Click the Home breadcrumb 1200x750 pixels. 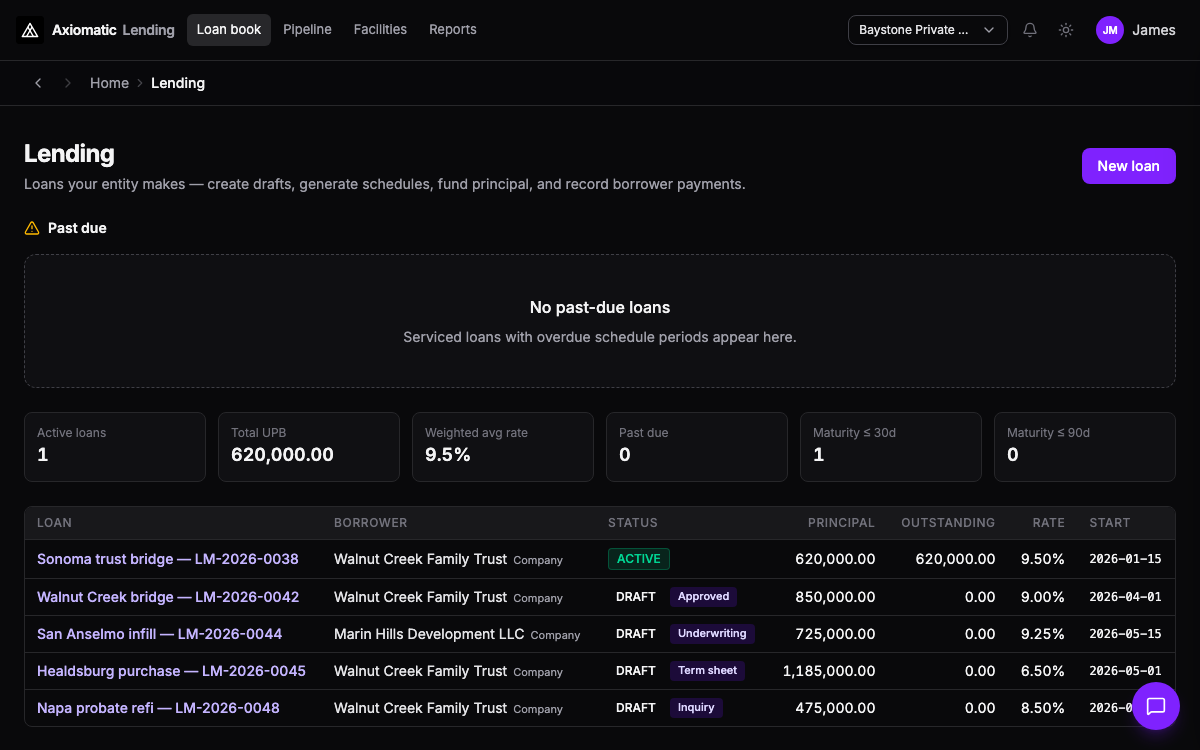109,83
